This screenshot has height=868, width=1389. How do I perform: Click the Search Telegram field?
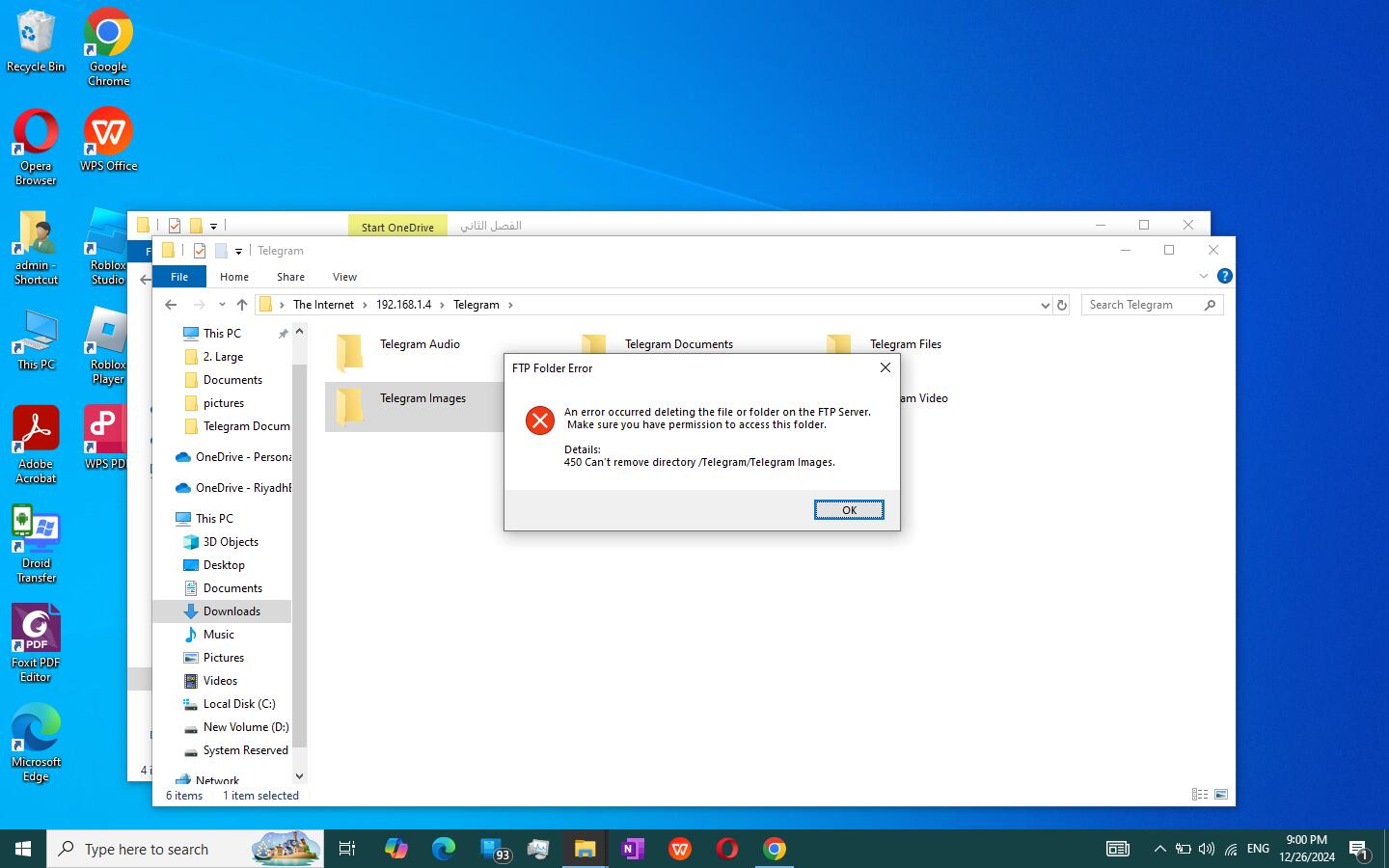(1143, 305)
